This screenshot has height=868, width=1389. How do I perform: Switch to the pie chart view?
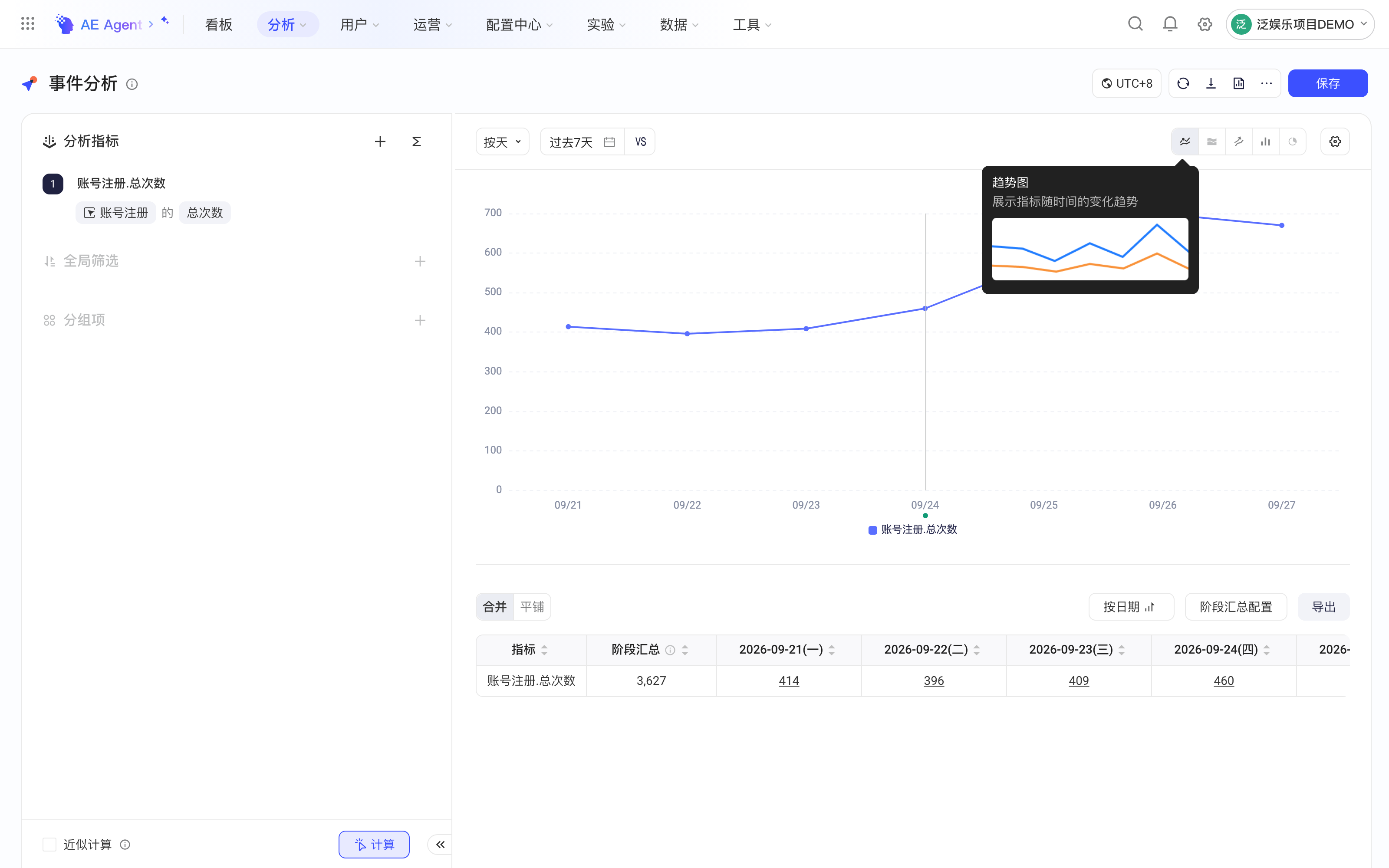click(x=1293, y=141)
